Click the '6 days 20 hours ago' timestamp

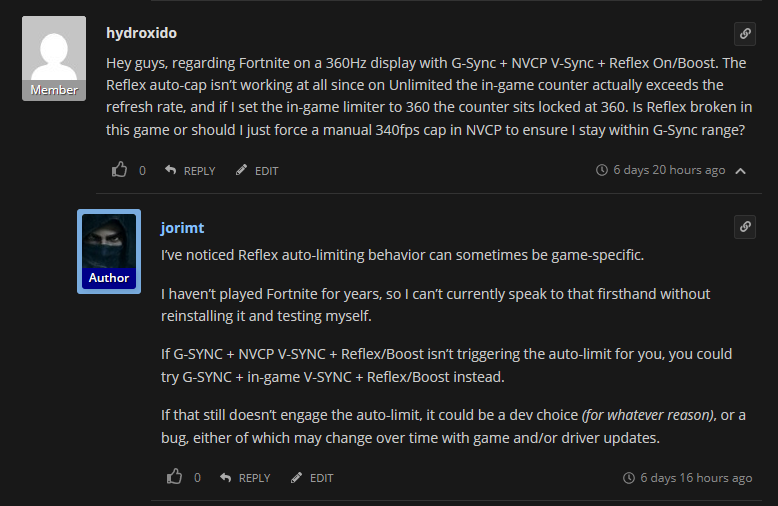(x=669, y=170)
